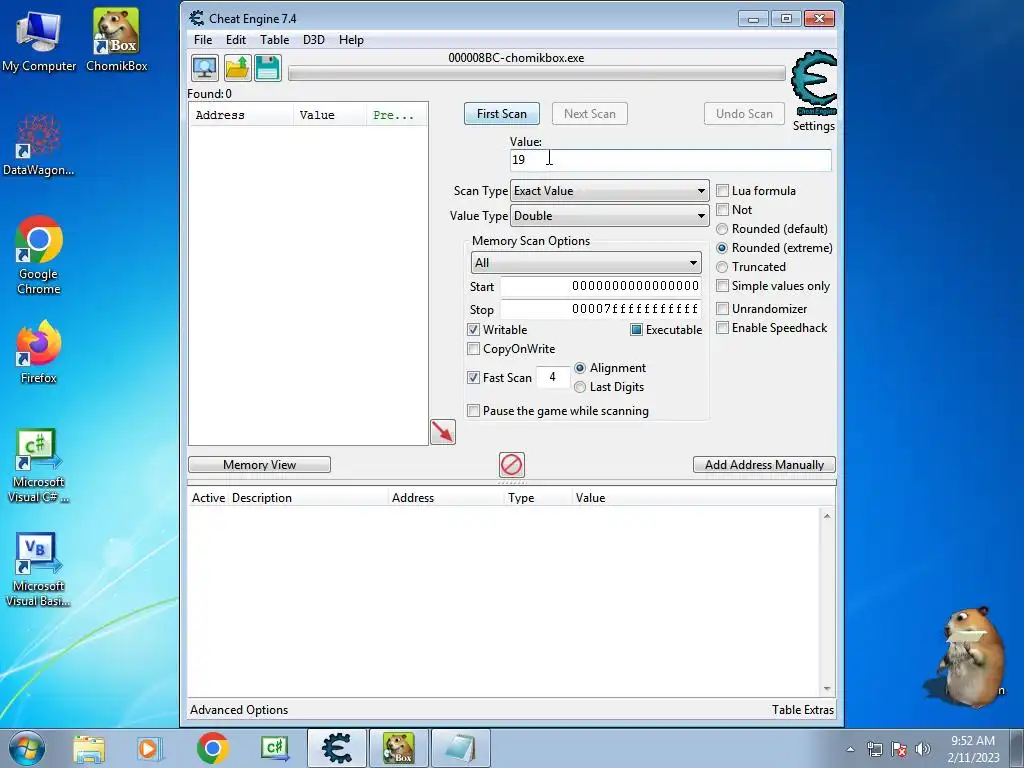
Task: Click the red arrow add-to-list icon
Action: coord(443,432)
